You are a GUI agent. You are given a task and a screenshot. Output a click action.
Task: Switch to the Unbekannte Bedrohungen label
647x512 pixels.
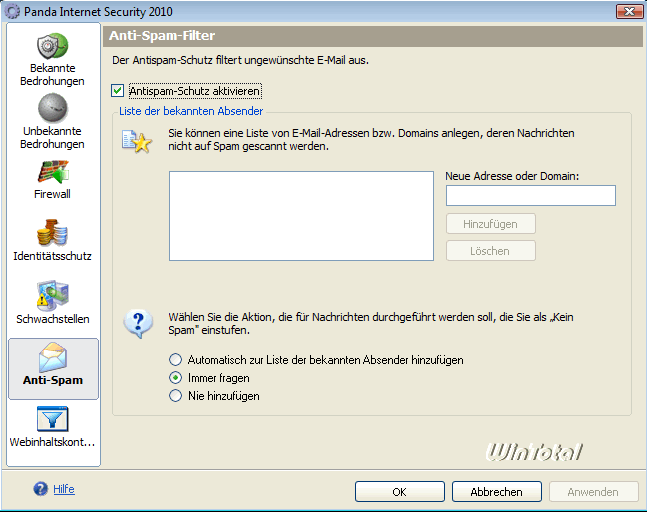pos(52,138)
